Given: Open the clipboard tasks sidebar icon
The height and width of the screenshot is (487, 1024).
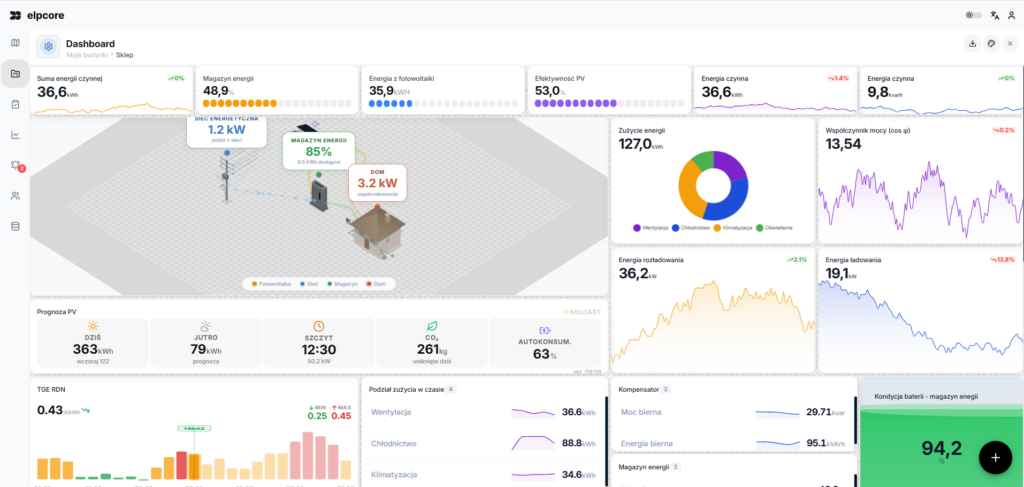Looking at the screenshot, I should coord(15,104).
